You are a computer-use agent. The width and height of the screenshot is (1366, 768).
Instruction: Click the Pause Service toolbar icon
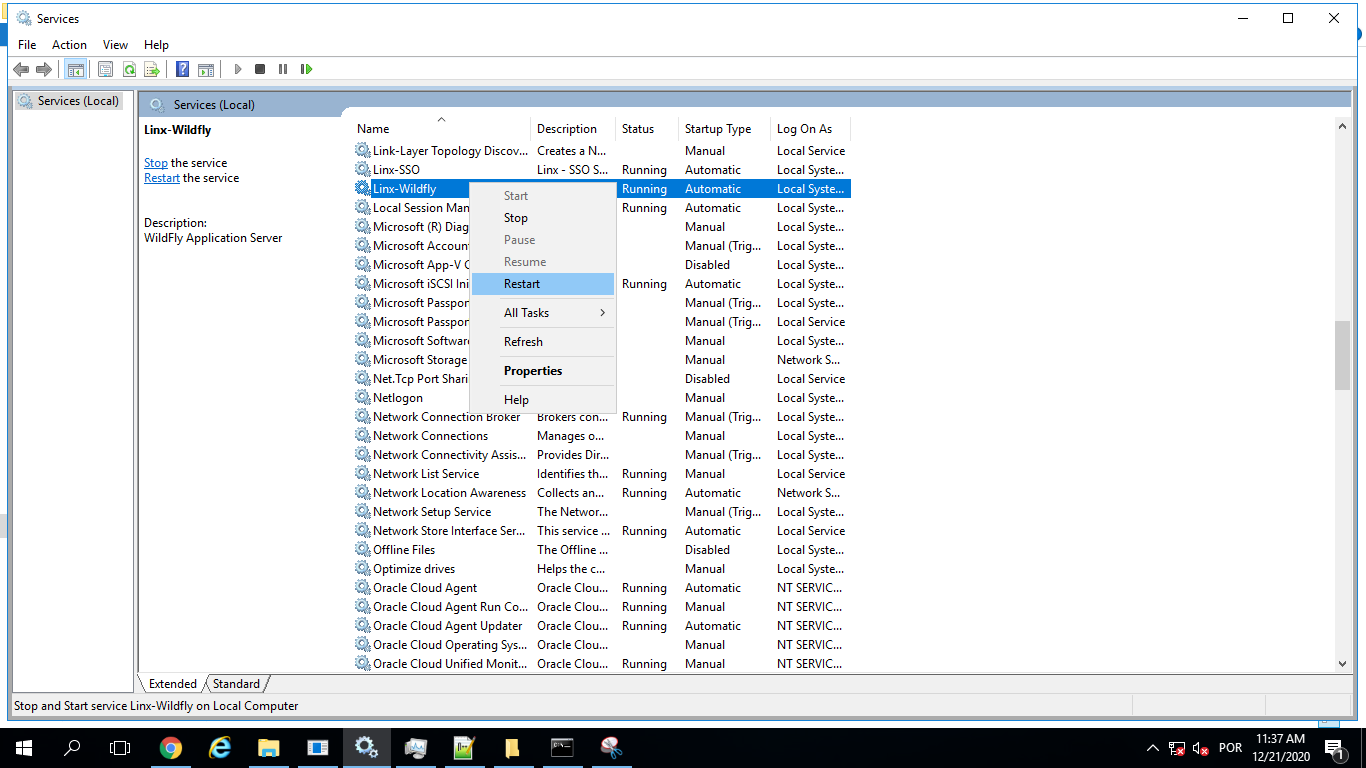pos(283,69)
